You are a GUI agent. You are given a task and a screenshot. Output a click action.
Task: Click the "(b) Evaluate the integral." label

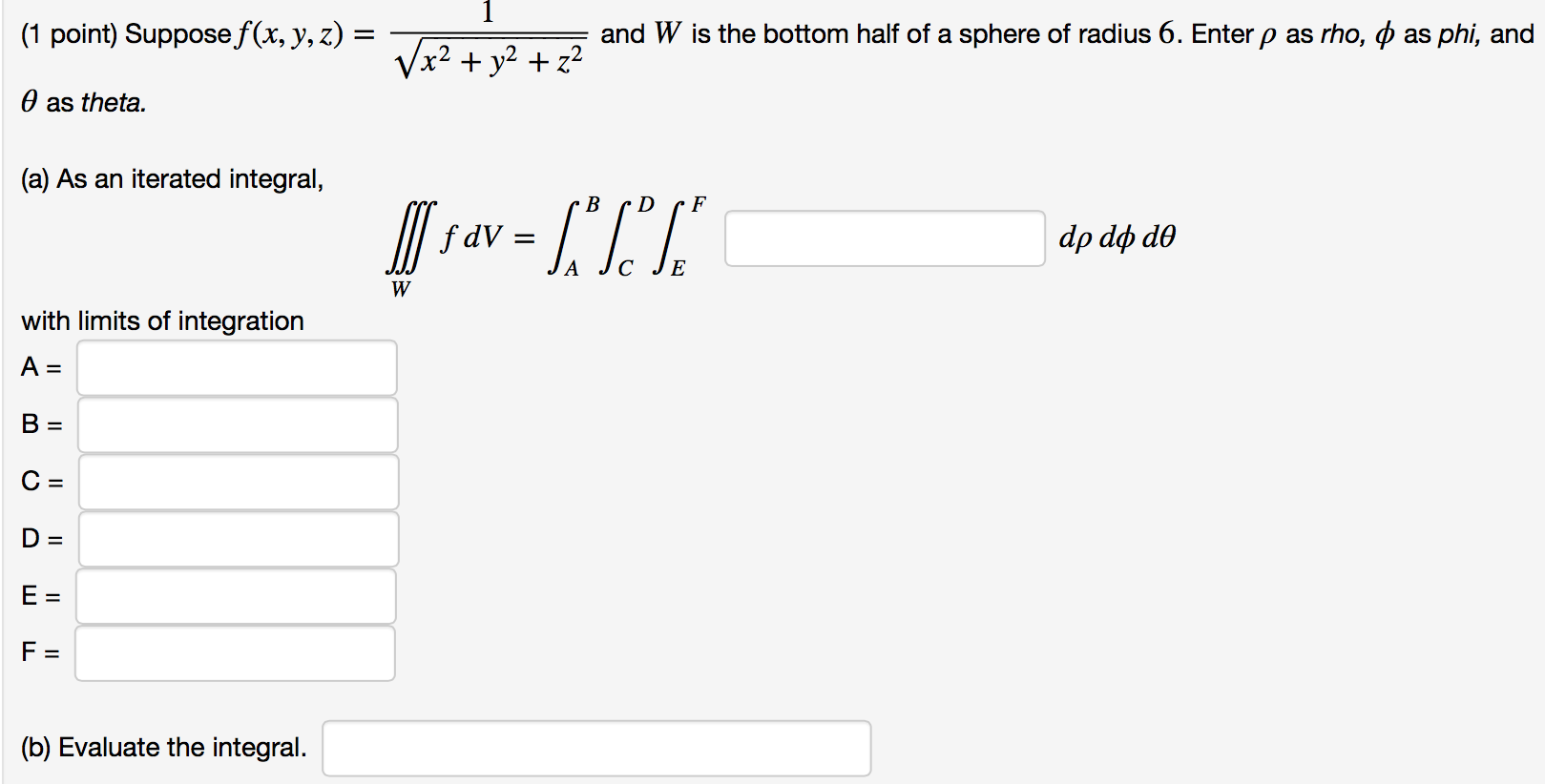[163, 748]
